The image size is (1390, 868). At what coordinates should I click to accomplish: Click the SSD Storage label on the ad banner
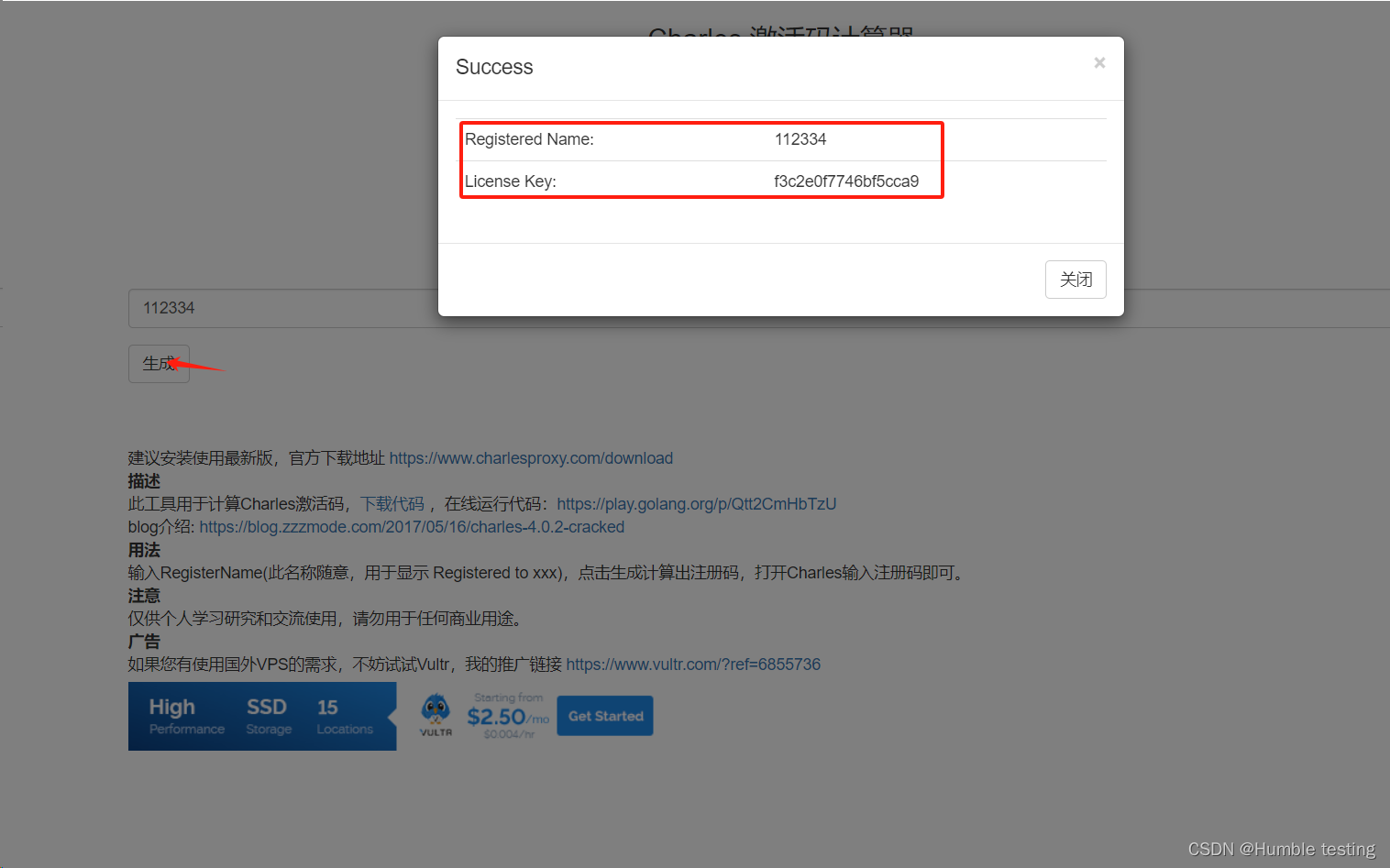click(267, 716)
